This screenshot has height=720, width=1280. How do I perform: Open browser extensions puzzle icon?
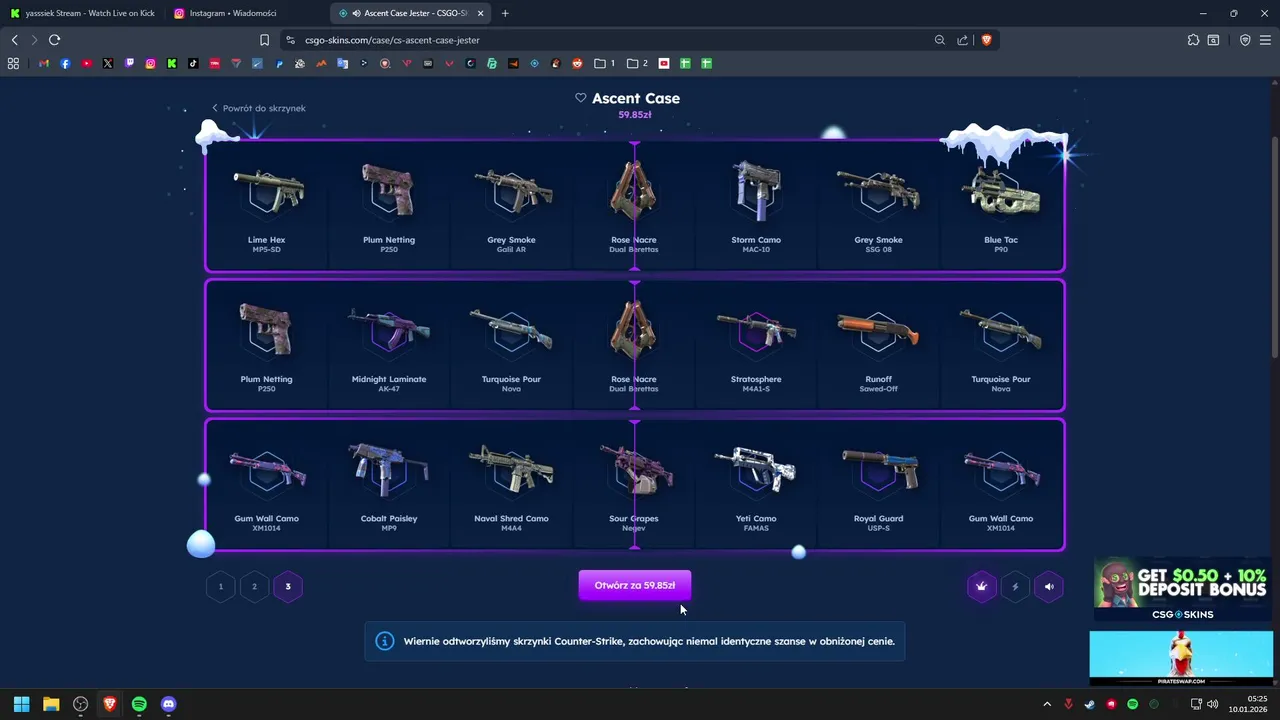(1193, 40)
